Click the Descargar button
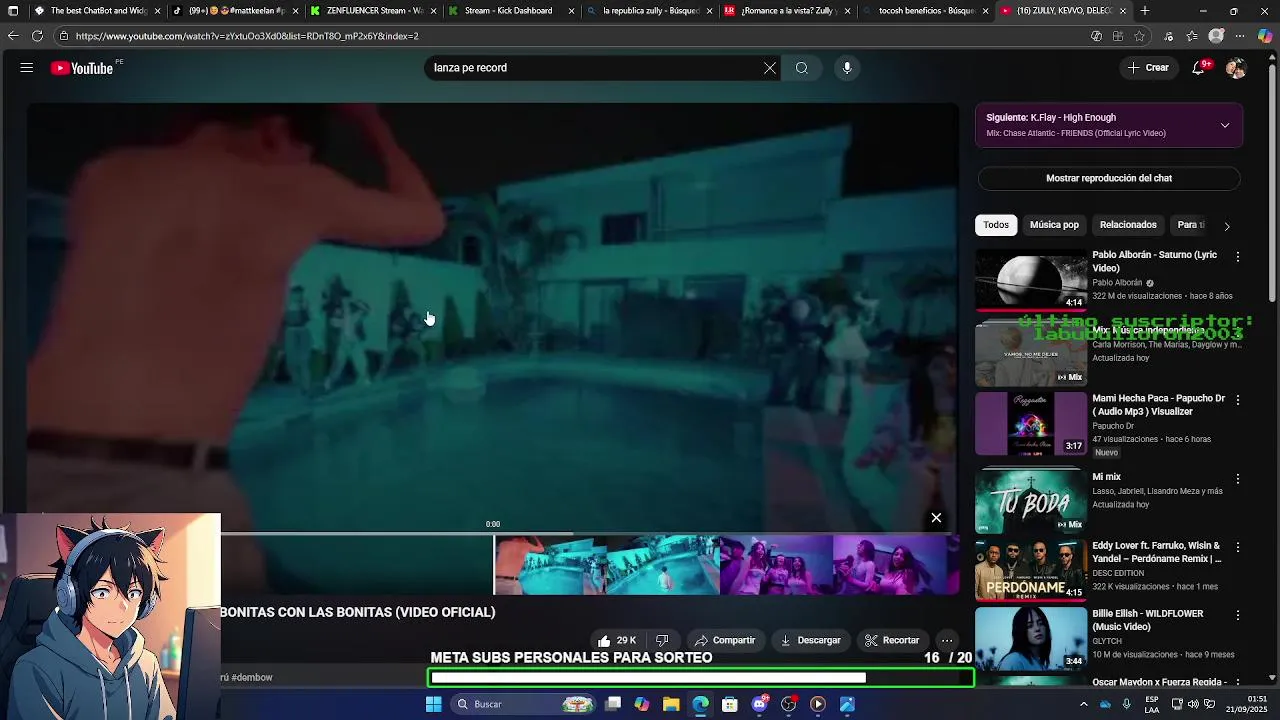This screenshot has width=1280, height=720. pos(811,640)
